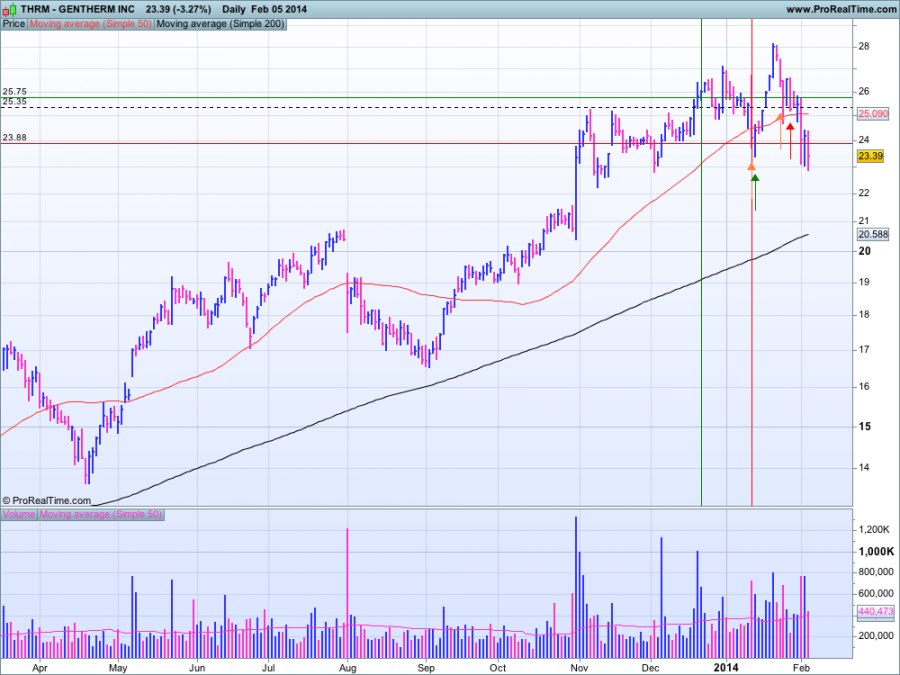Click the 1,000K volume axis label
This screenshot has width=900, height=675.
pos(876,551)
